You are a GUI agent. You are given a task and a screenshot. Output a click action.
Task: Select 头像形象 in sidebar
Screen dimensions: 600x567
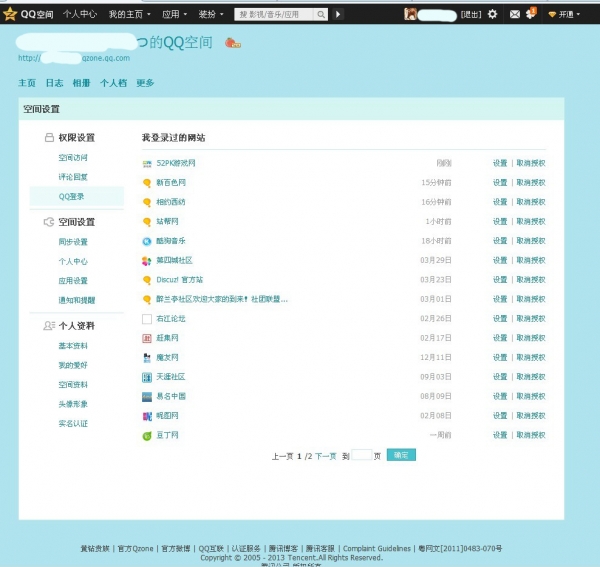pos(73,404)
